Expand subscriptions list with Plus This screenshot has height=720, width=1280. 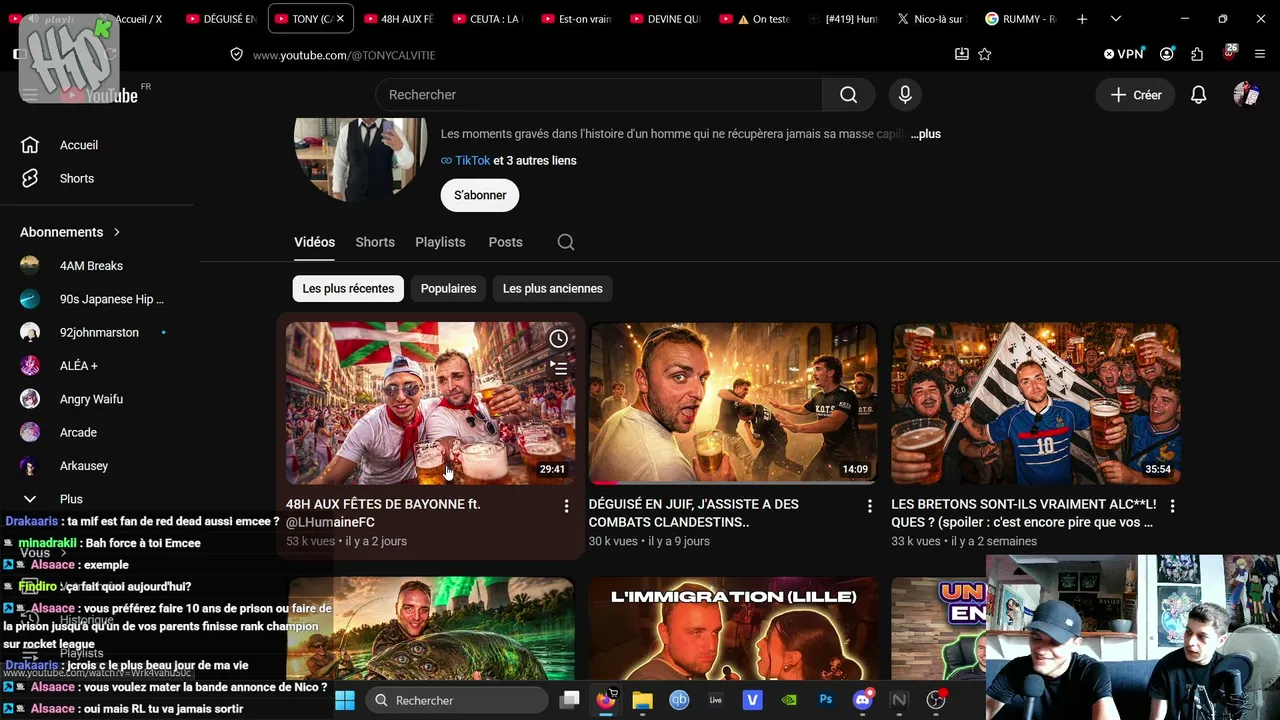click(70, 499)
